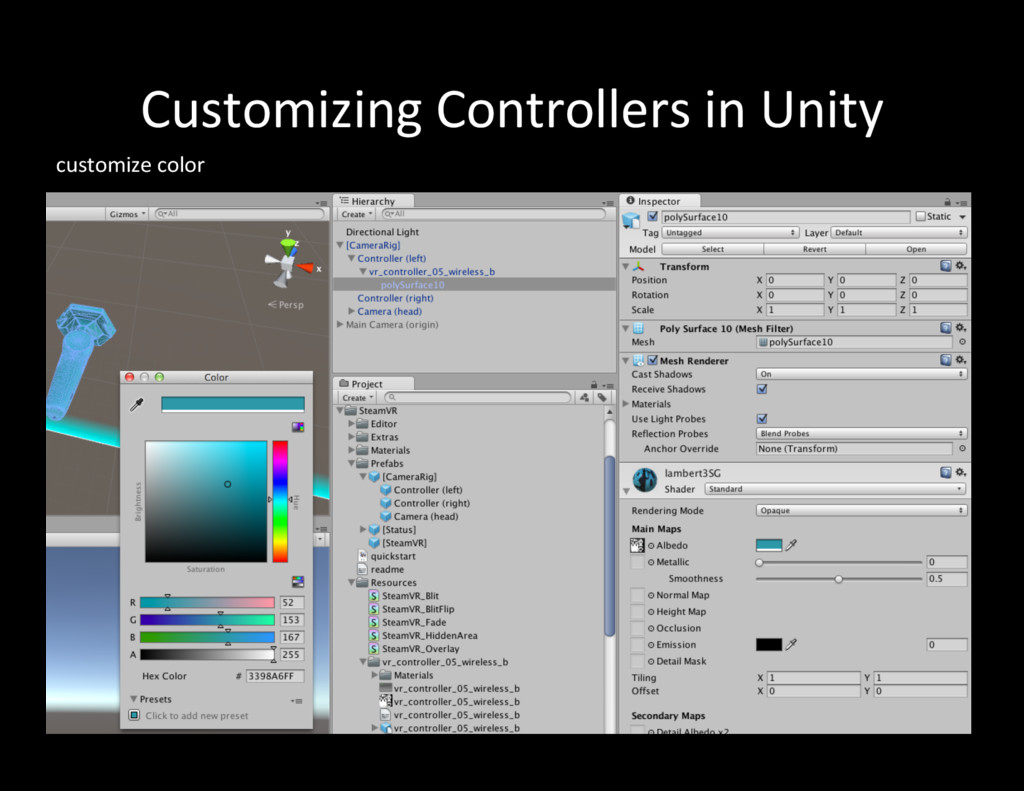Open Mesh Renderer gear settings menu
This screenshot has height=791, width=1024.
coord(961,360)
